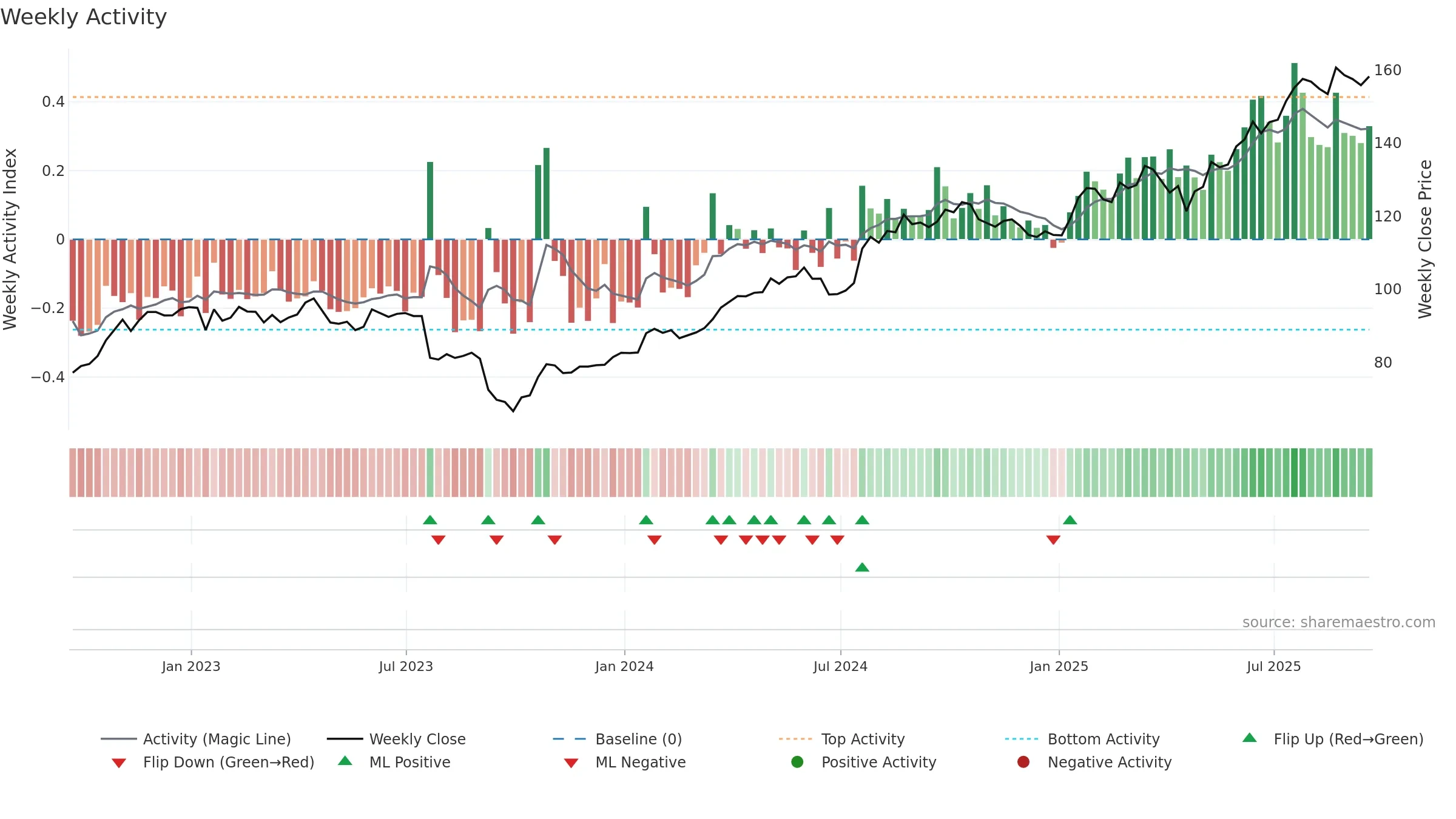
Task: Toggle Bottom Activity legend entry
Action: (x=1082, y=739)
